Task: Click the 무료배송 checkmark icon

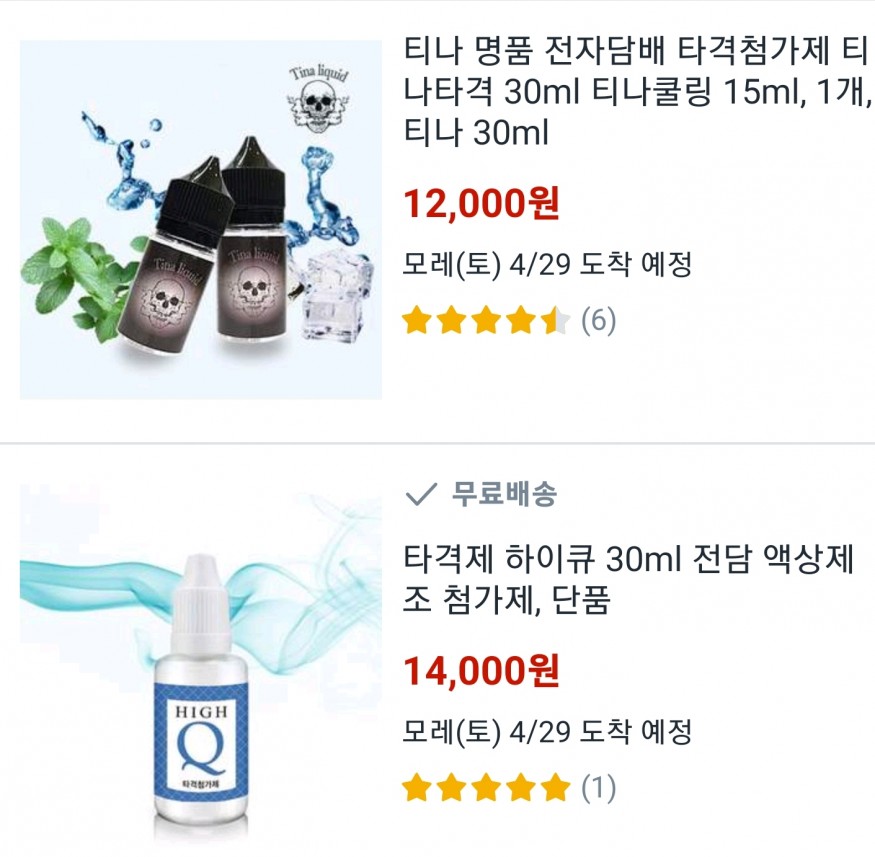Action: pos(421,494)
